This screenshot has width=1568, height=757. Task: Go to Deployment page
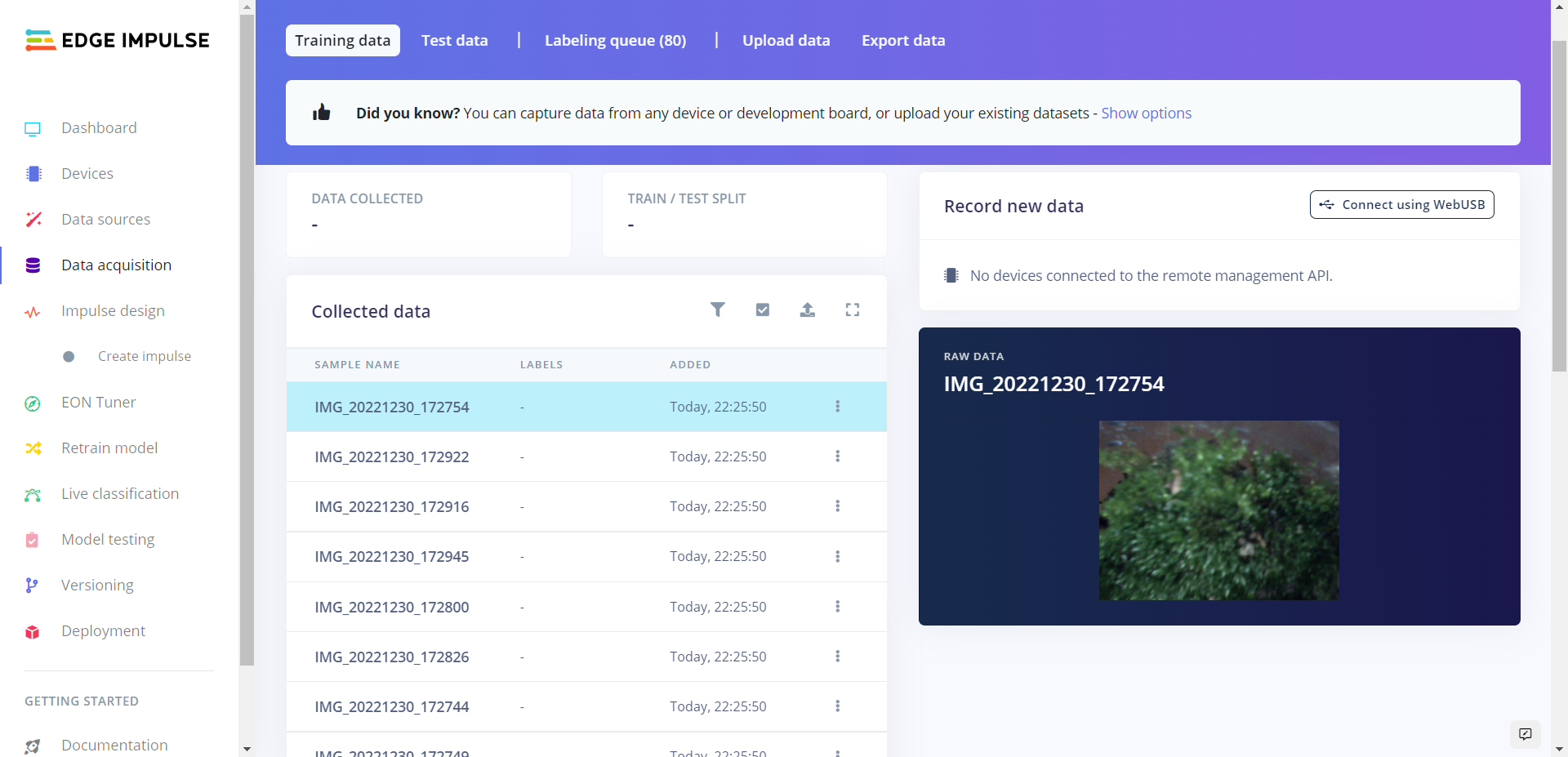pos(104,631)
